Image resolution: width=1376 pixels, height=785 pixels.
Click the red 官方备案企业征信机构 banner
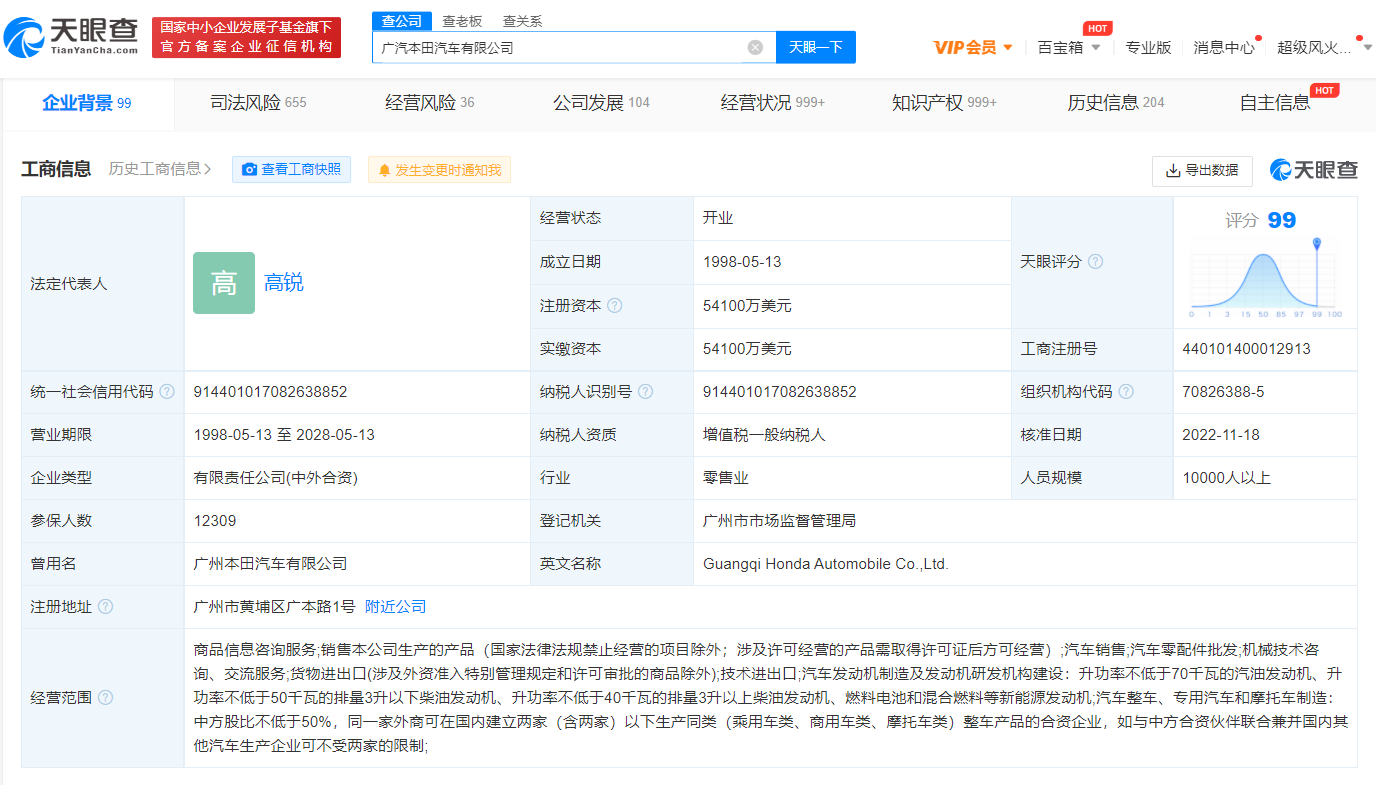(x=247, y=38)
